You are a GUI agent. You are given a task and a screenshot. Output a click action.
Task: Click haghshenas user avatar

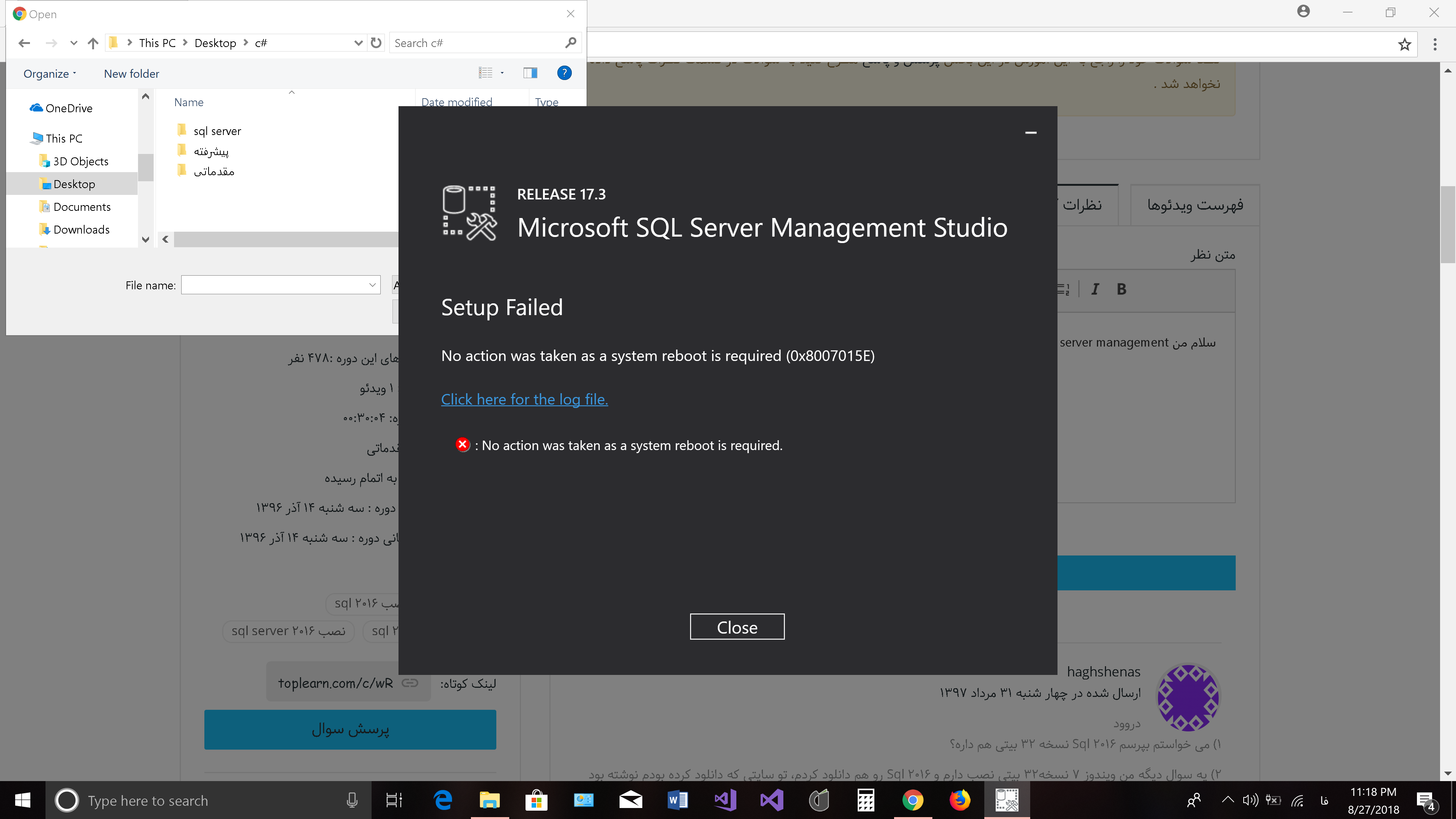point(1188,697)
